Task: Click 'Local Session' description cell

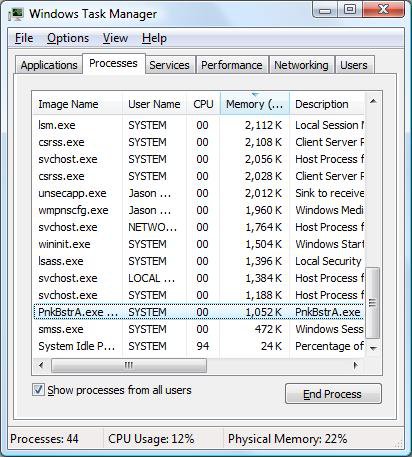Action: coord(329,125)
